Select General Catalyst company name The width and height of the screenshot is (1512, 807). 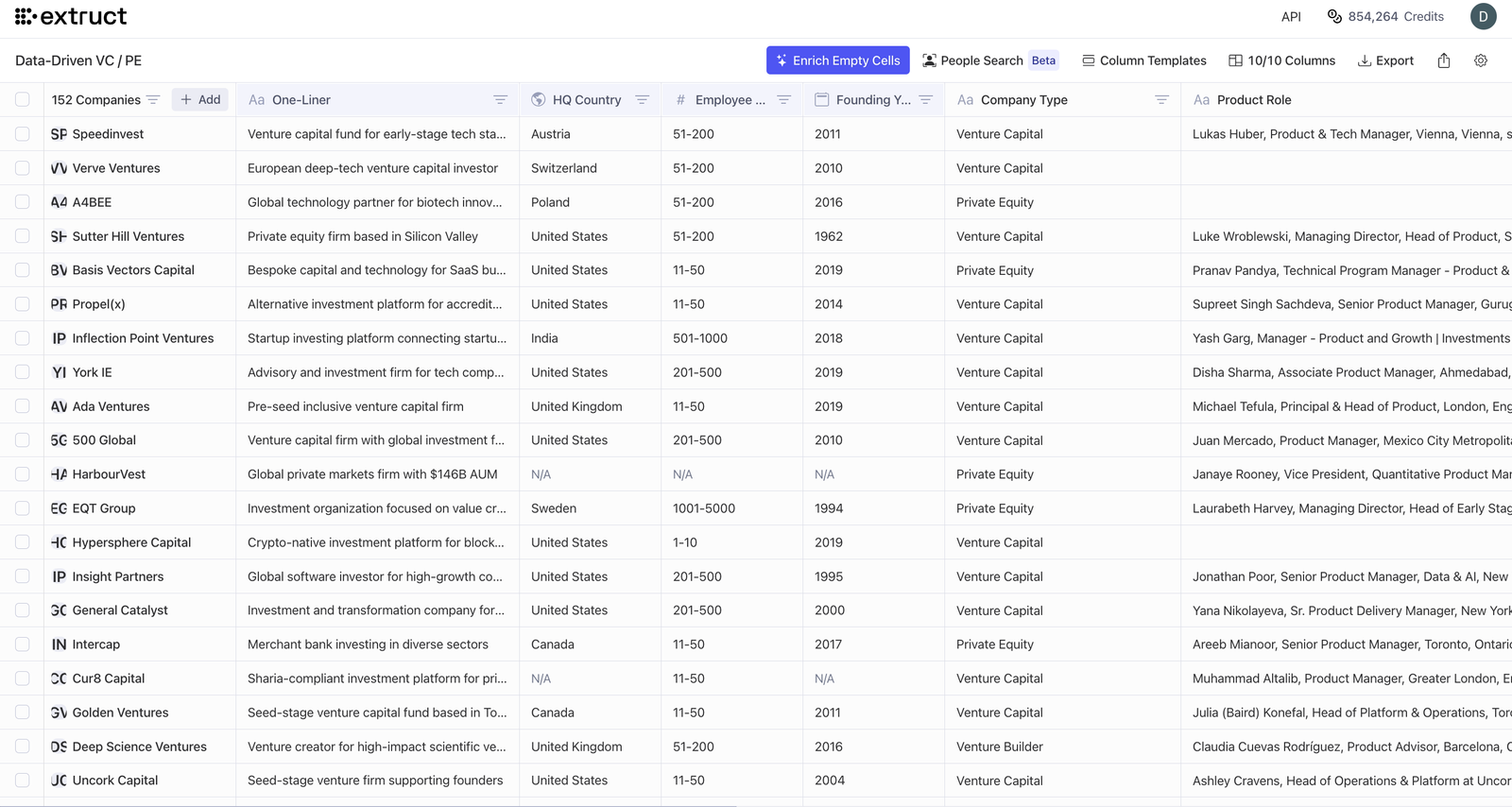(120, 610)
